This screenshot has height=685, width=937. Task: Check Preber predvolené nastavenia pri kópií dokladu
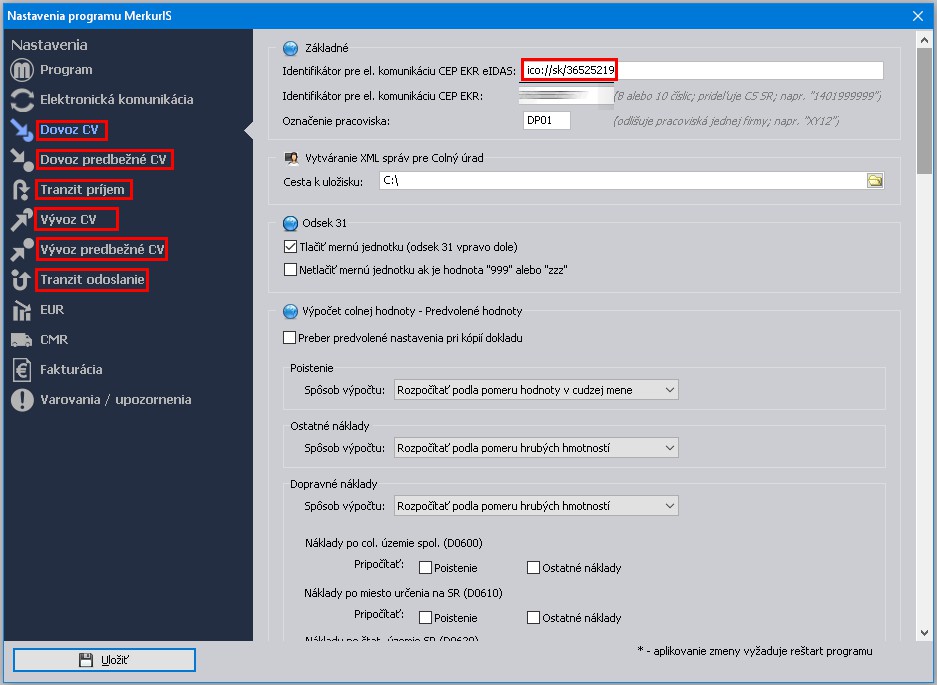[289, 338]
